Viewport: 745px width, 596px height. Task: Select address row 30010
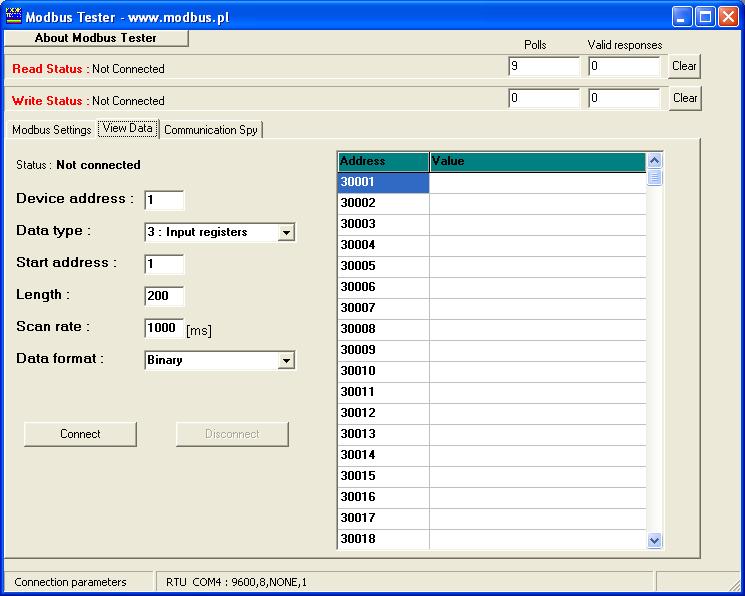[383, 371]
